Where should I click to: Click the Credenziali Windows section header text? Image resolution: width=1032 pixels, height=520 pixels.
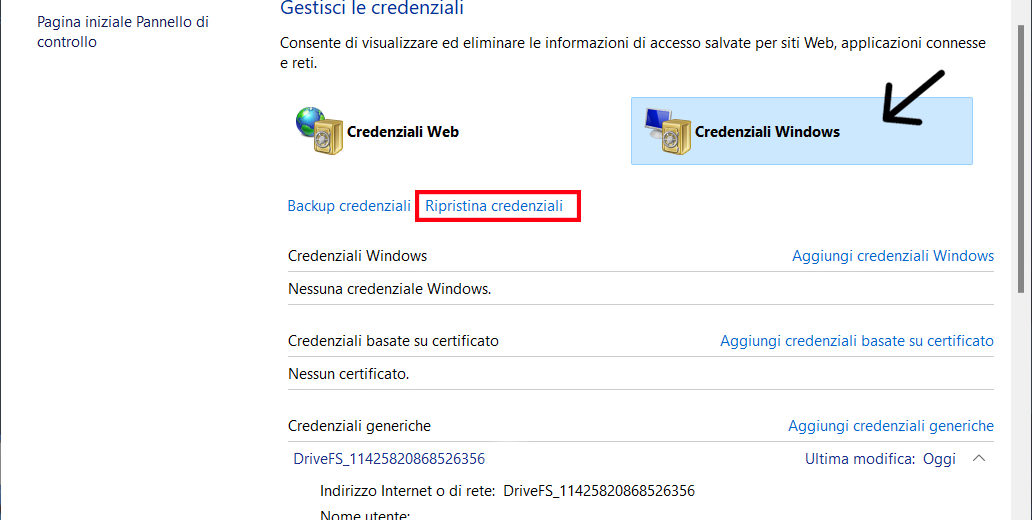click(x=357, y=255)
